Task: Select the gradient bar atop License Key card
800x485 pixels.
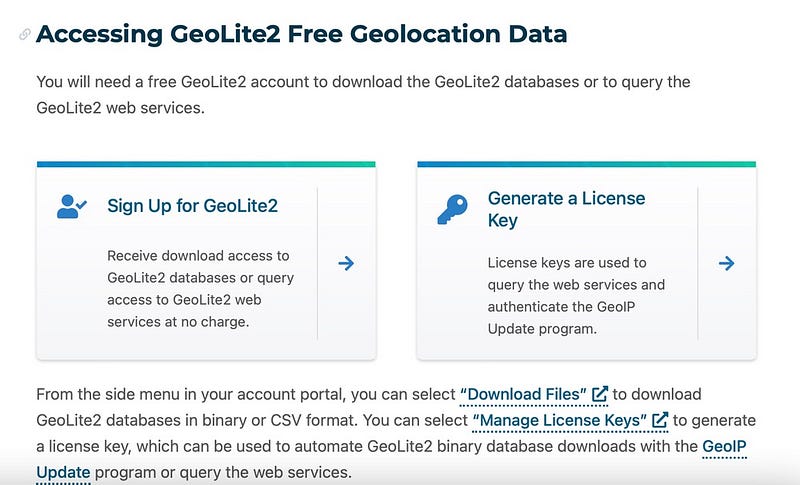Action: (586, 164)
